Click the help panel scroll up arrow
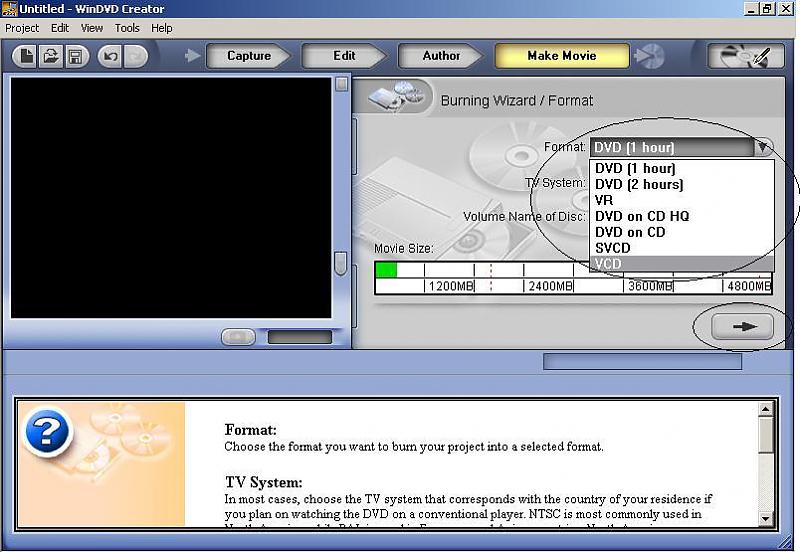Screen dimensions: 800x553 pos(765,409)
